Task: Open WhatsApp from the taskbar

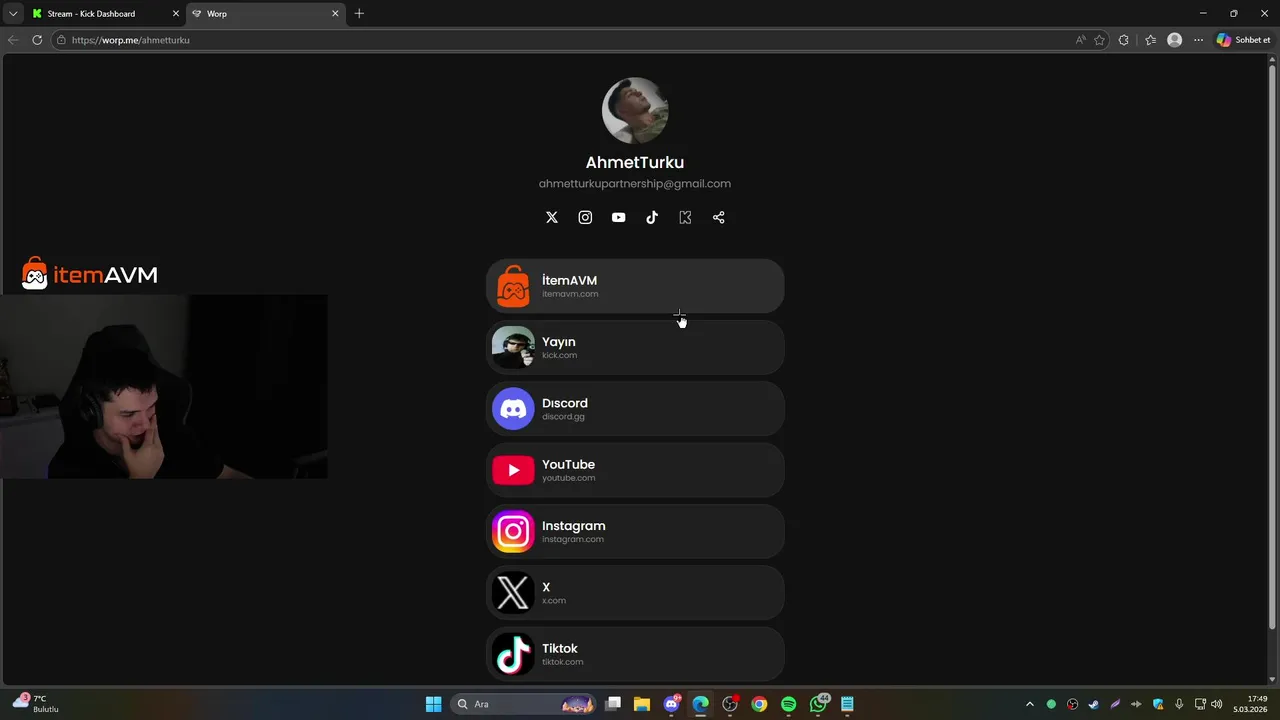Action: [818, 704]
